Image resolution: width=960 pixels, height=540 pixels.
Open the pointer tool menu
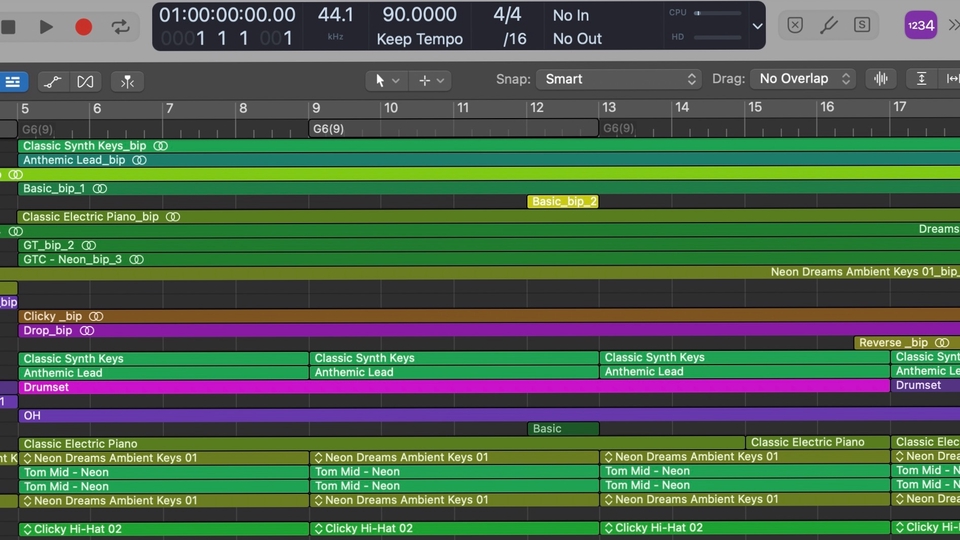pos(386,80)
